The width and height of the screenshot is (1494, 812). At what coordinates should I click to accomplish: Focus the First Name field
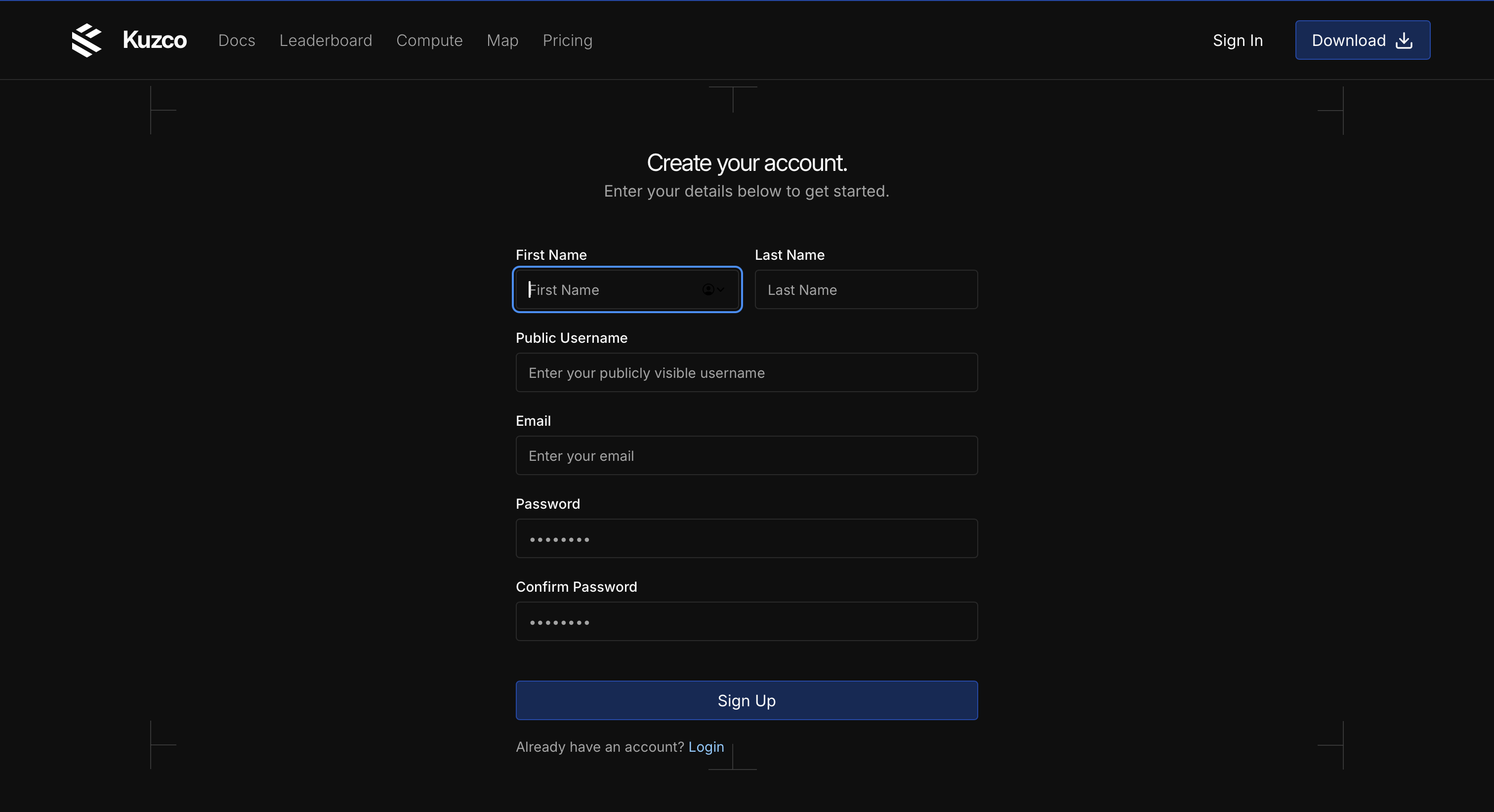click(x=627, y=289)
